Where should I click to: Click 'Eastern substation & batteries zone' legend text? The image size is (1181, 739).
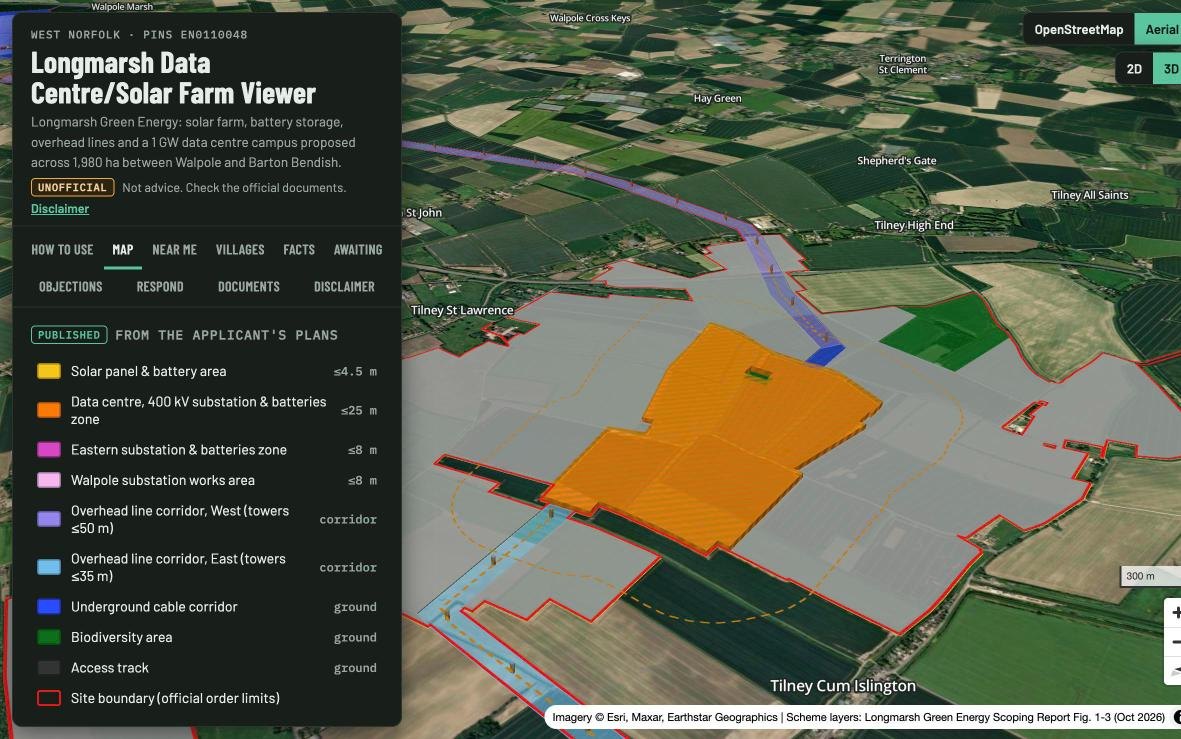[x=179, y=450]
